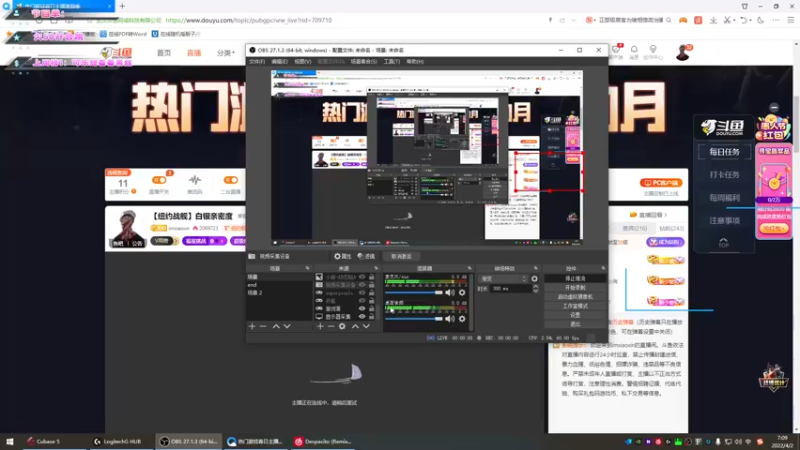Move the source up in Sources list
The width and height of the screenshot is (800, 450).
[355, 326]
